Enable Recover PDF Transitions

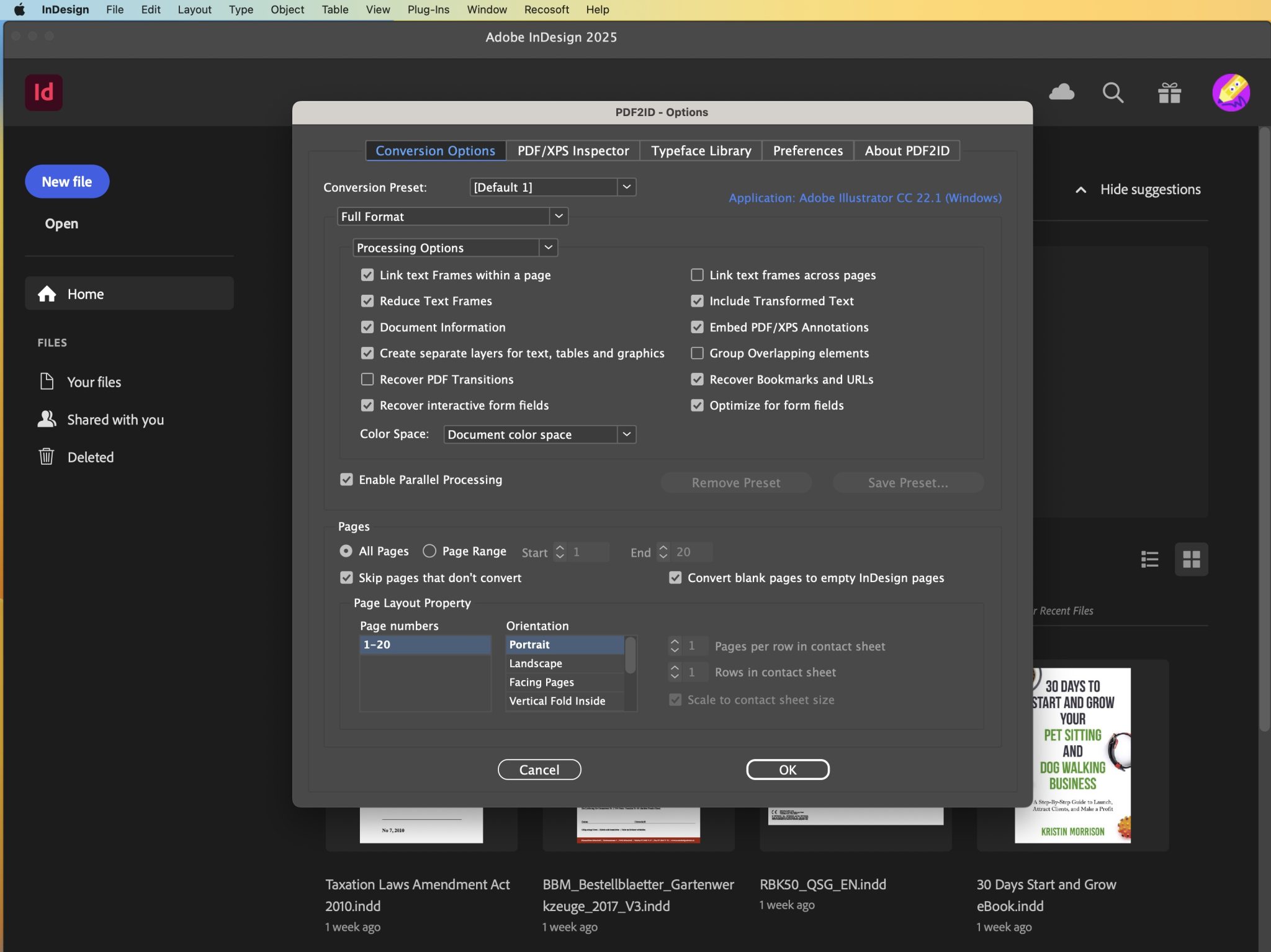(x=367, y=379)
